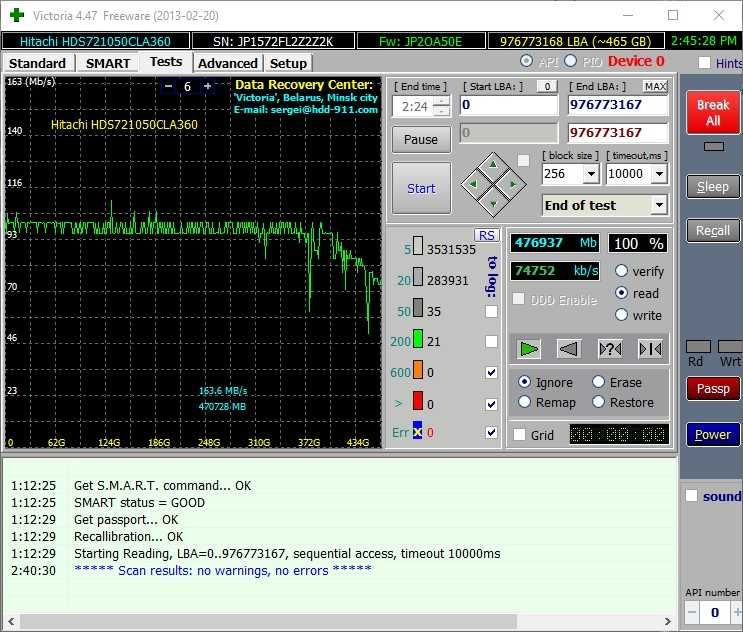Click the red Break All button

pos(713,113)
